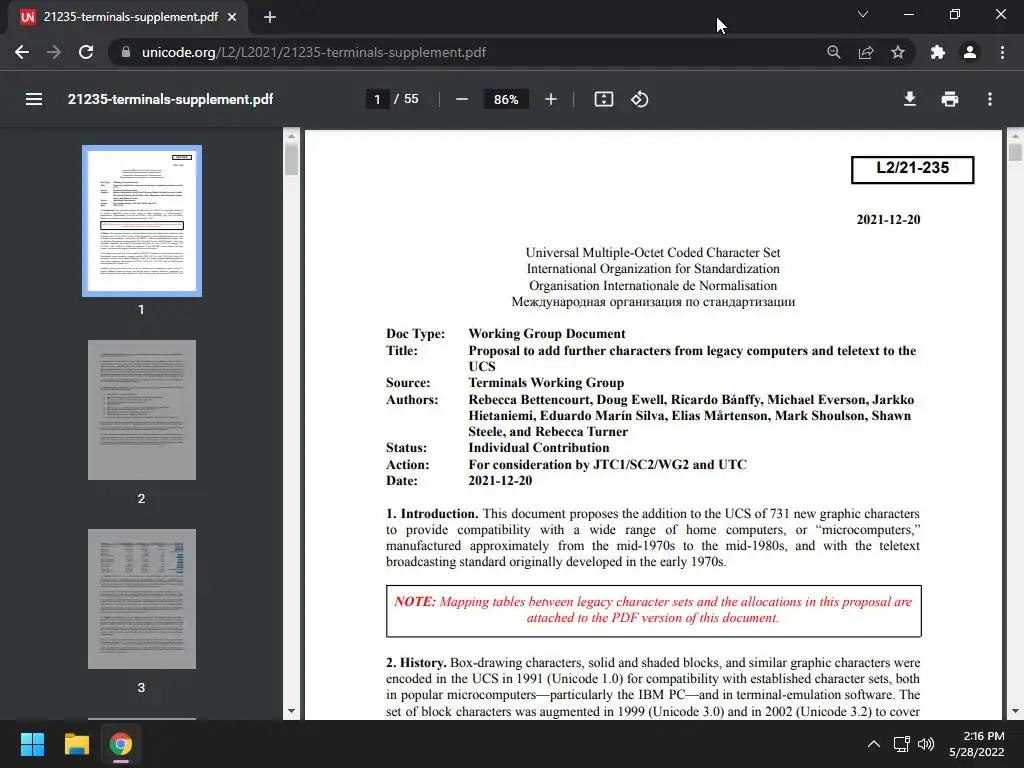Viewport: 1024px width, 768px height.
Task: Zoom out with the minus button
Action: coord(462,99)
